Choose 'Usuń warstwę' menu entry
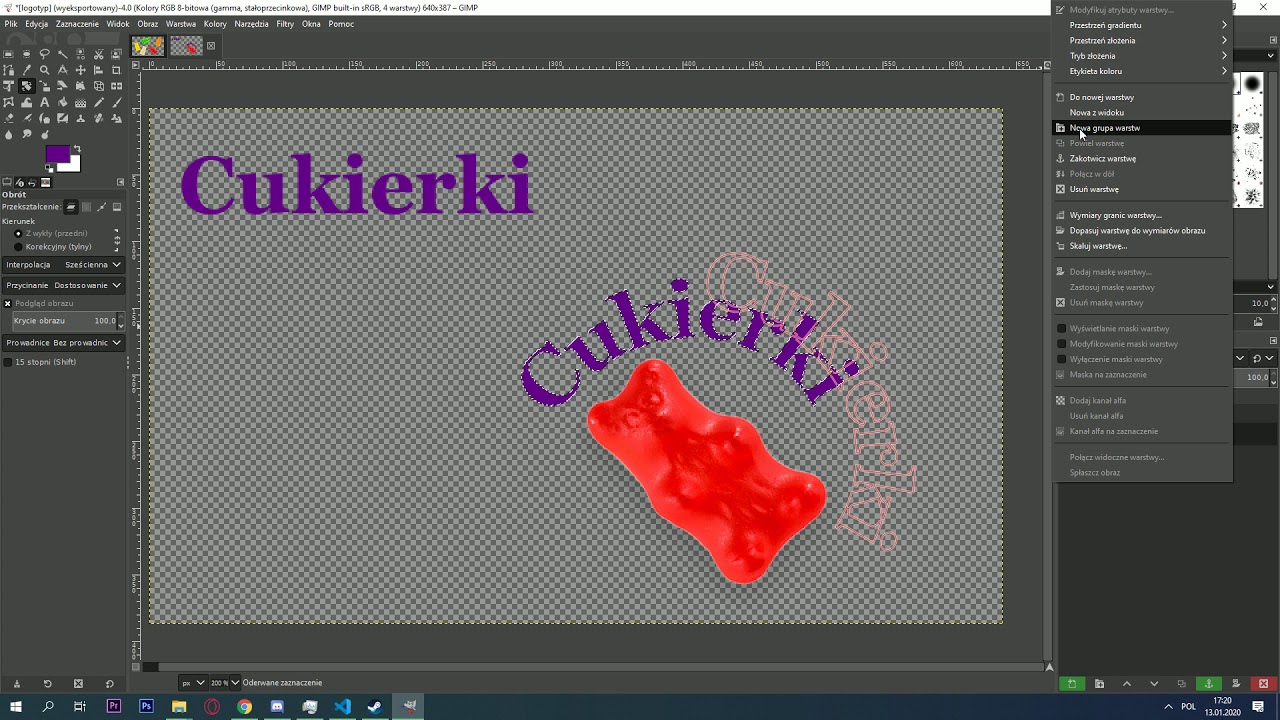This screenshot has width=1280, height=720. pos(1142,189)
